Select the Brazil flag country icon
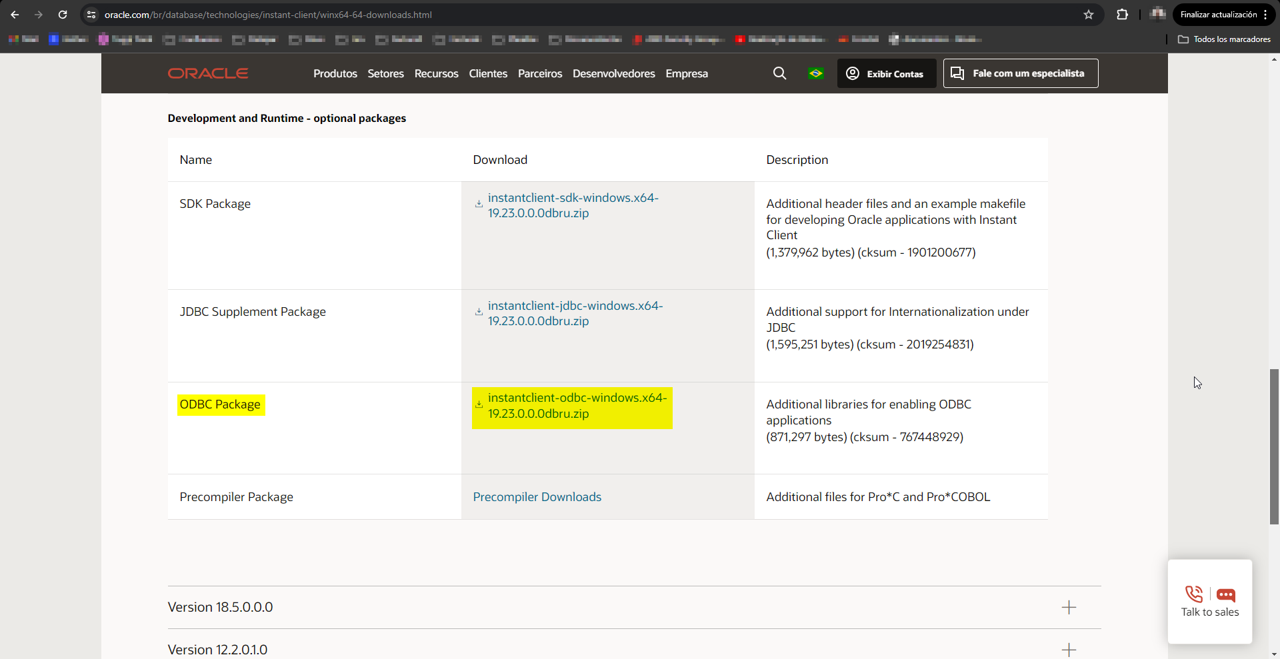Viewport: 1280px width, 659px height. (x=816, y=73)
